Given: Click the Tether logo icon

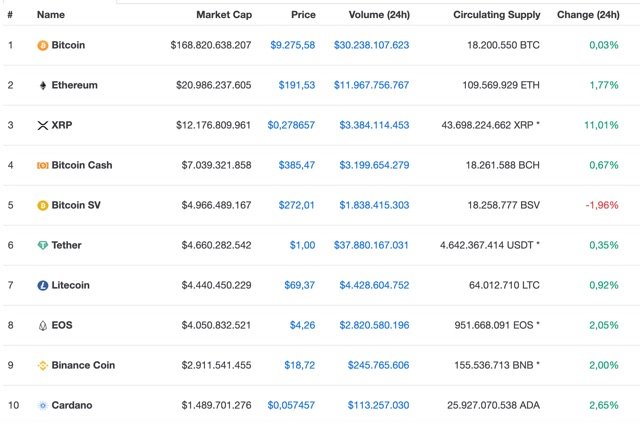Looking at the screenshot, I should 42,245.
